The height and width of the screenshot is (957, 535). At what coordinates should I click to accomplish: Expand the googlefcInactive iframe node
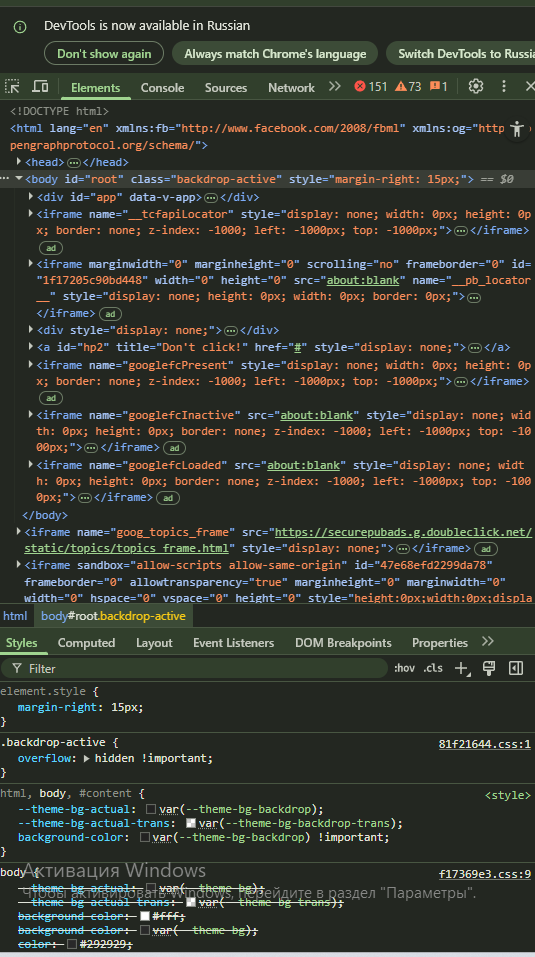(x=31, y=414)
